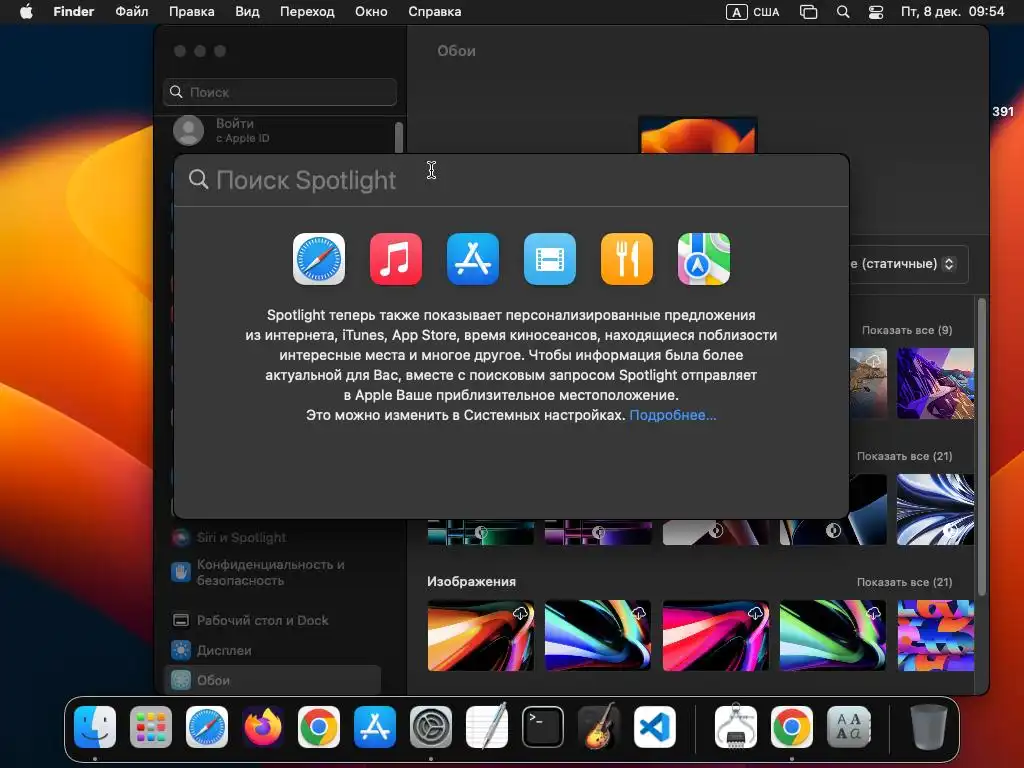Open first Google Chrome icon in Dock

pyautogui.click(x=319, y=727)
